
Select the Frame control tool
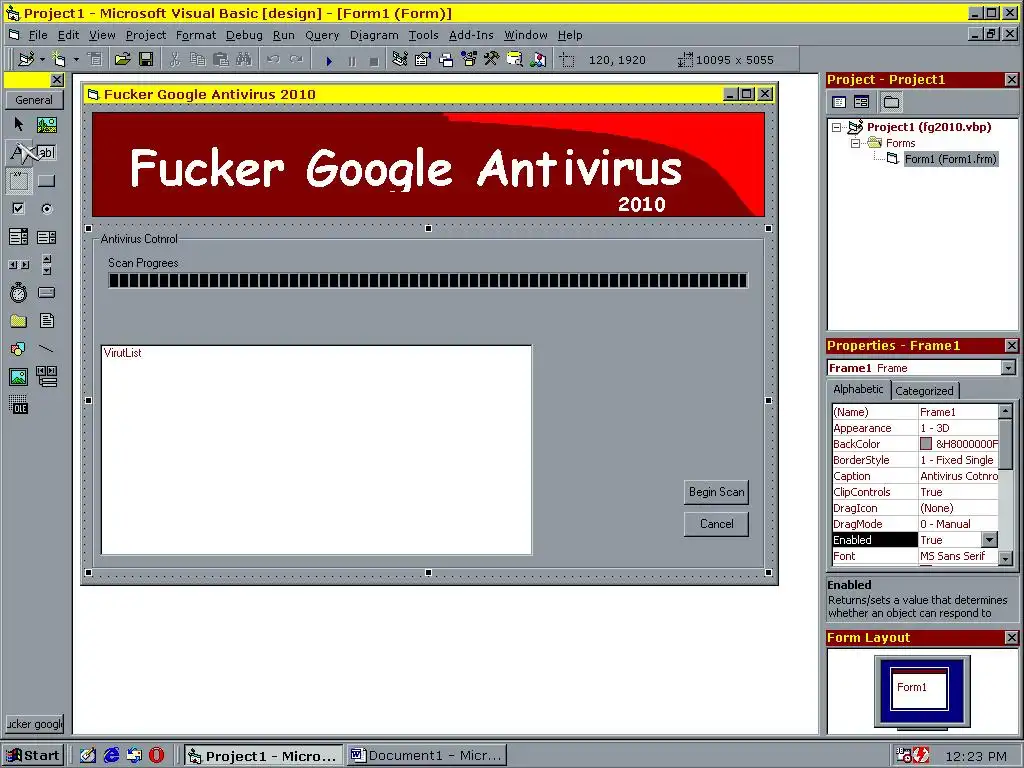(x=18, y=181)
